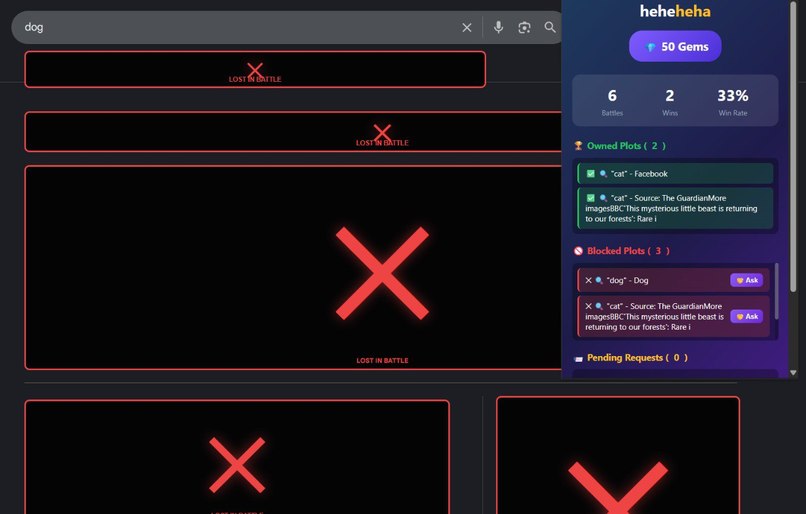Click the X mark on blocked "cat" Guardian plot
Viewport: 806px width, 514px height.
[589, 306]
